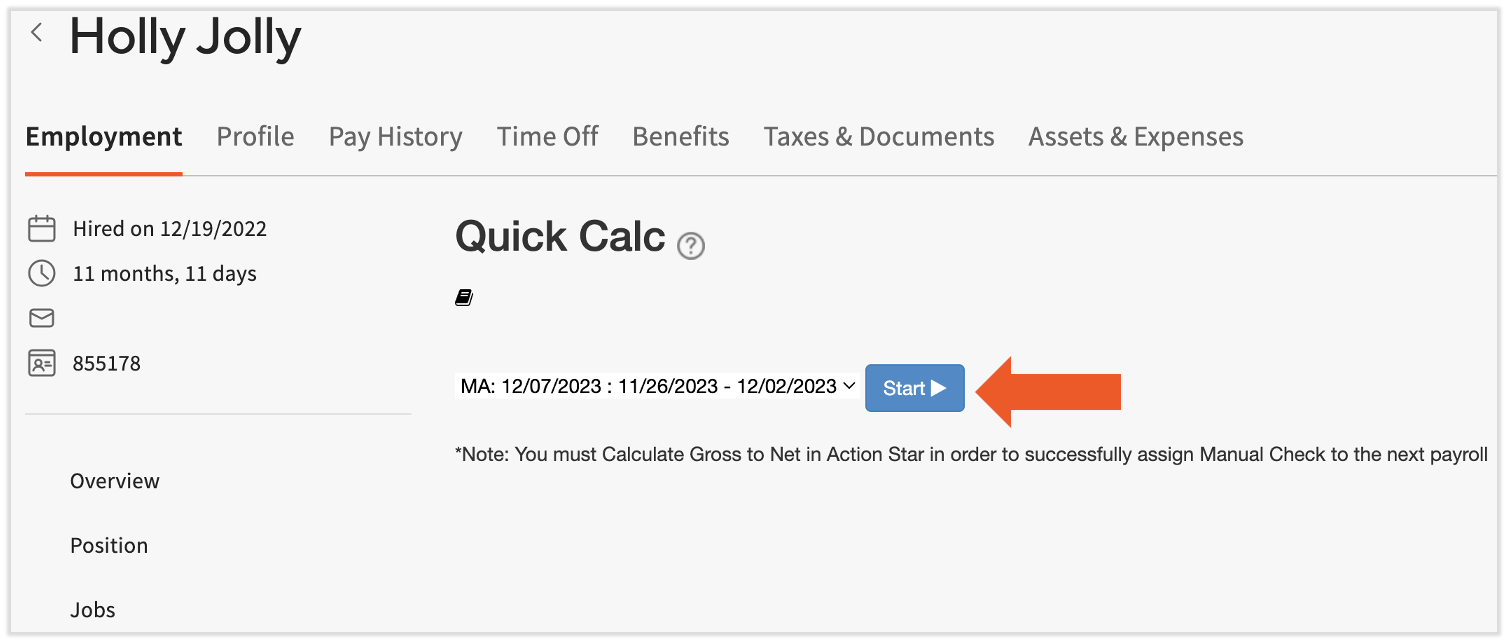The image size is (1508, 642).
Task: Open the Position section in sidebar
Action: click(109, 545)
